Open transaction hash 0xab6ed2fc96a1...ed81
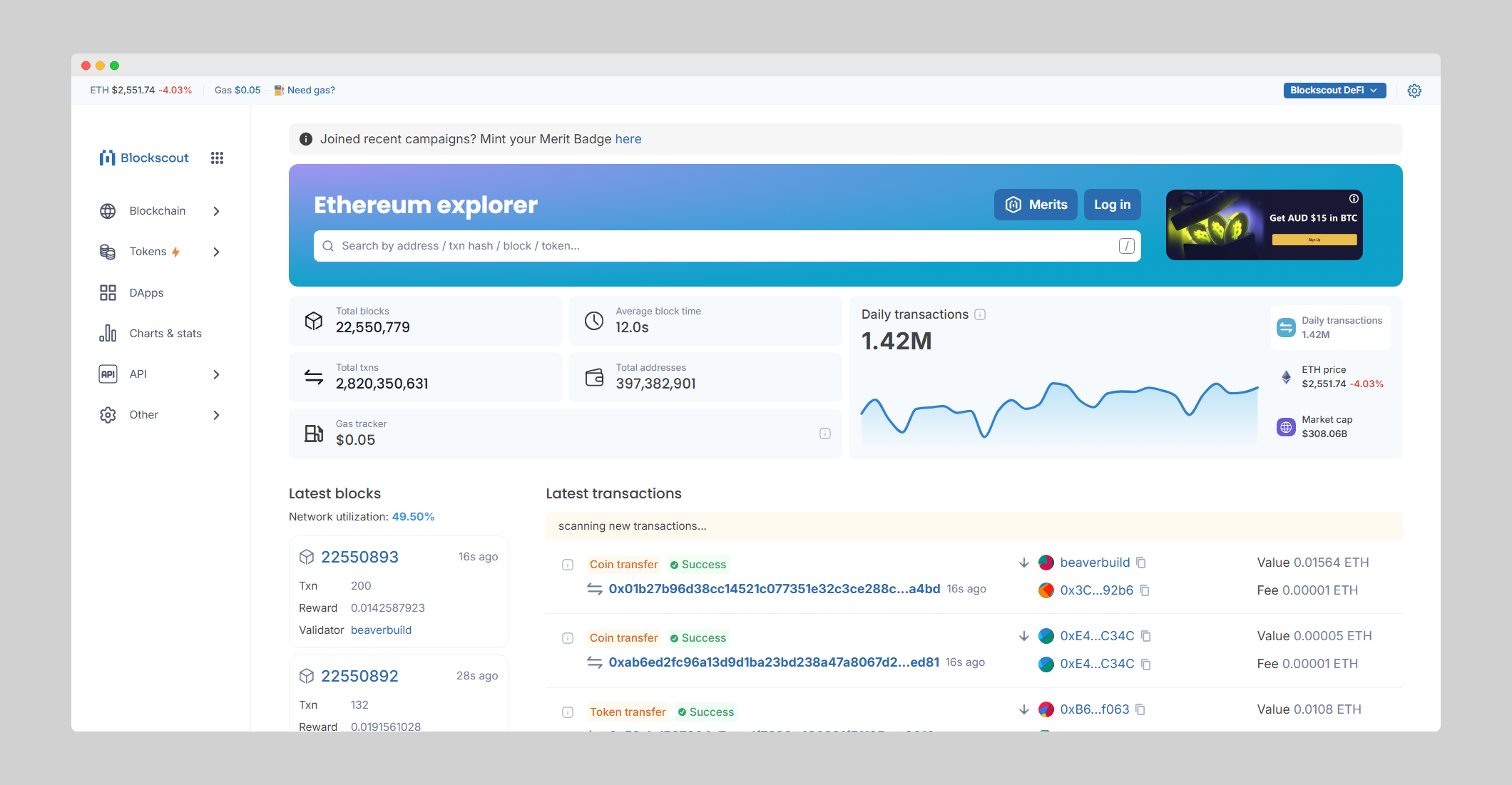Viewport: 1512px width, 785px height. [x=774, y=662]
